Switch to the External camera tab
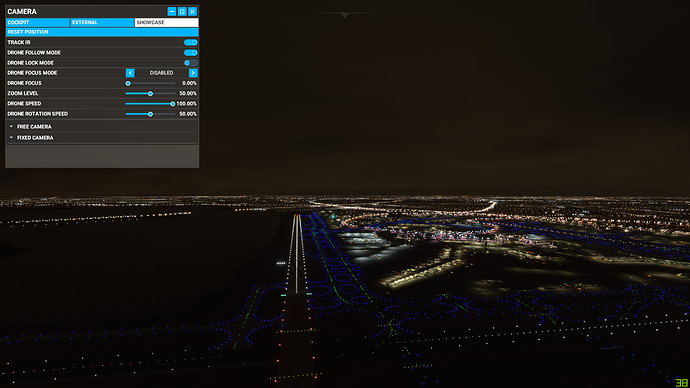This screenshot has height=388, width=690. 102,22
